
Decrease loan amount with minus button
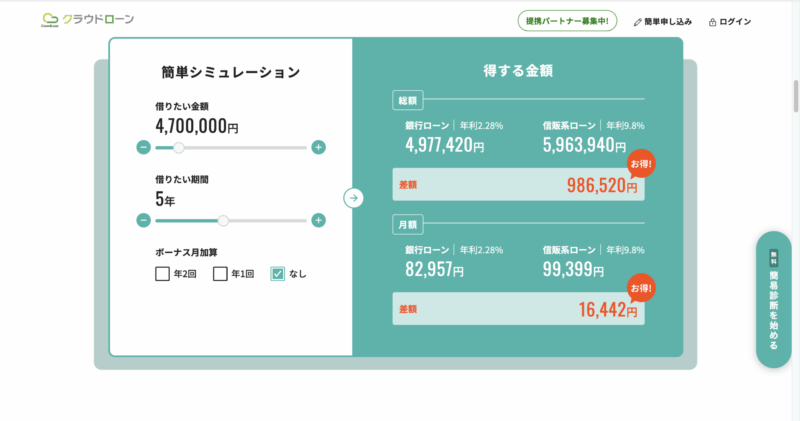[x=143, y=148]
